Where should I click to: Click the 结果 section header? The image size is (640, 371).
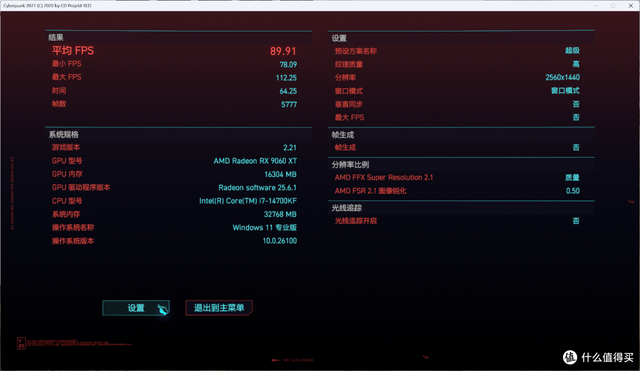click(x=56, y=38)
